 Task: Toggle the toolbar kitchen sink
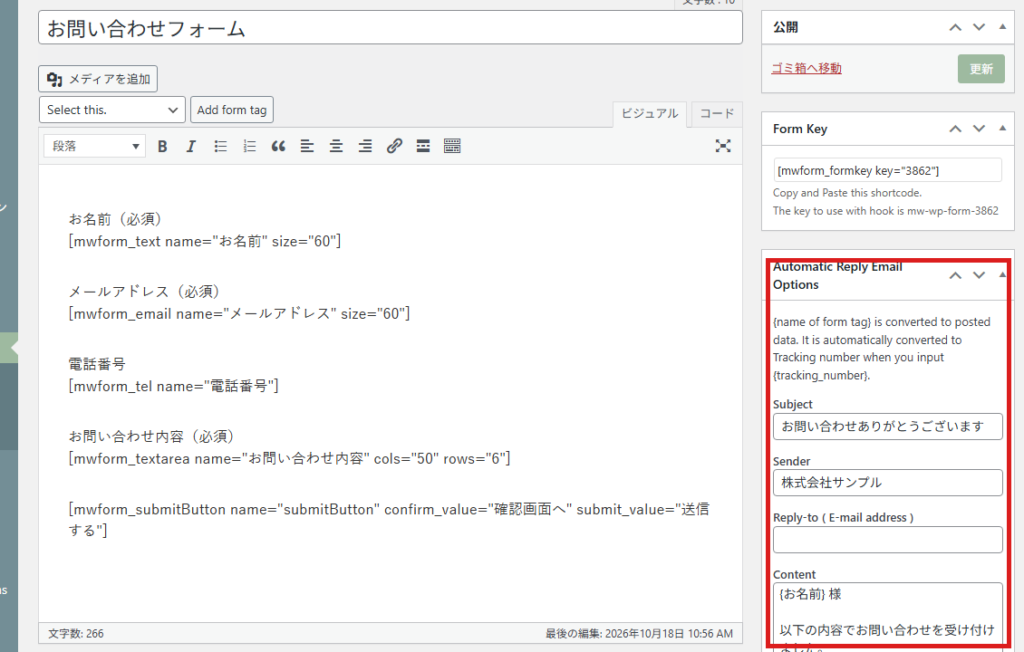point(452,146)
